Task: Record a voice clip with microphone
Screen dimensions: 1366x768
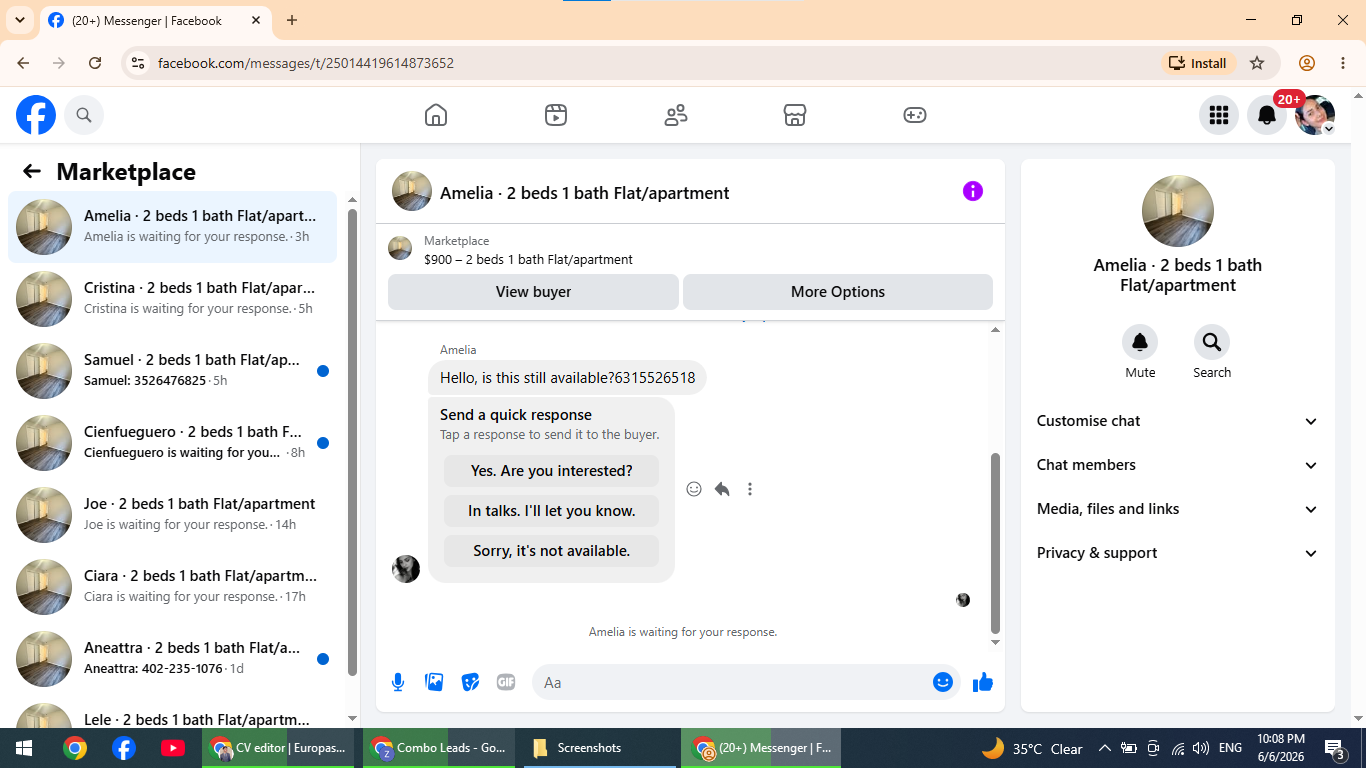Action: click(x=398, y=682)
